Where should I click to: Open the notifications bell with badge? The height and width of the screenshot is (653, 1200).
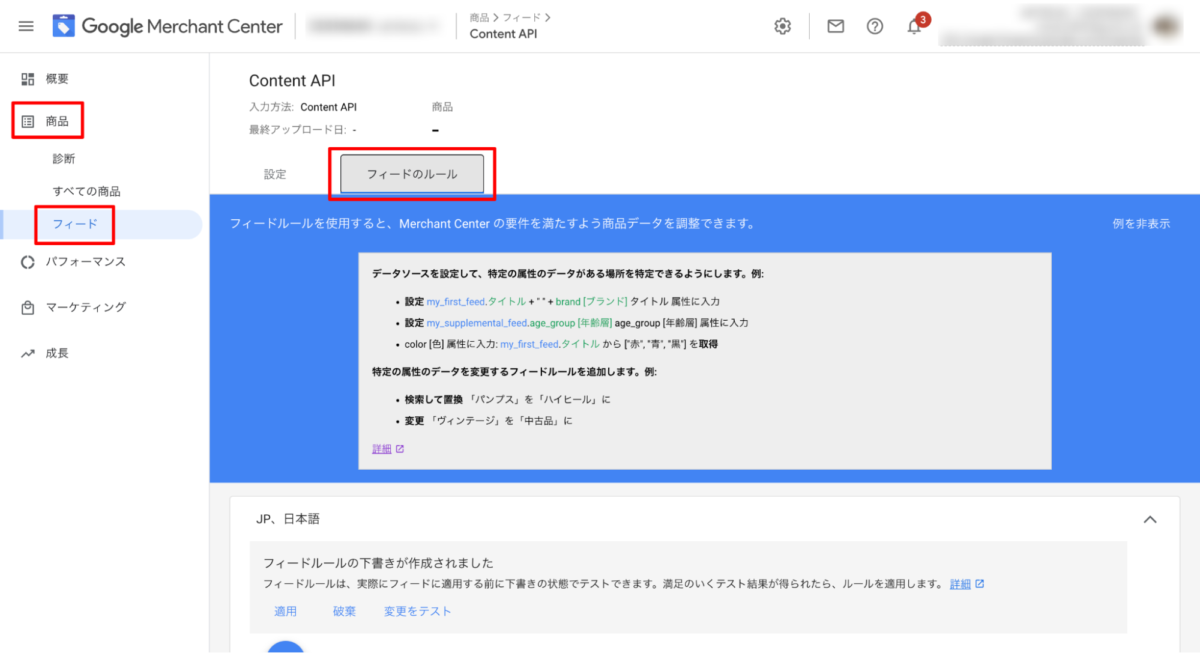point(916,25)
